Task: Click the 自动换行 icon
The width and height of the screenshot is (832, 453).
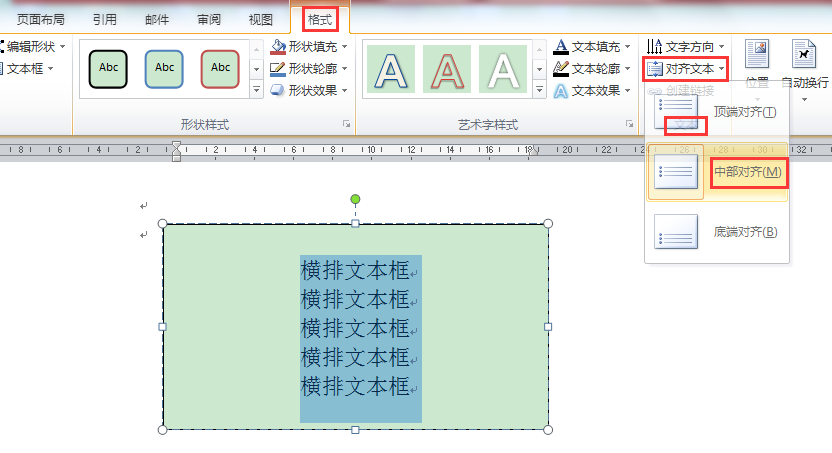Action: click(x=804, y=54)
